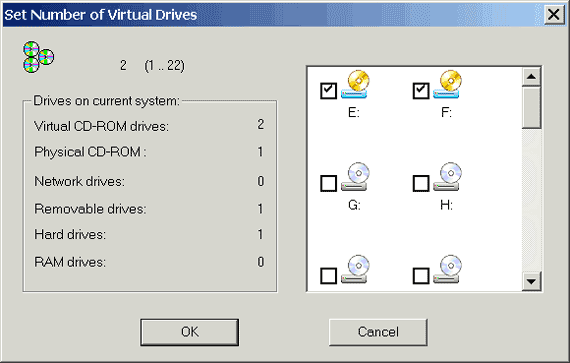Click the drive list scroll up arrow
This screenshot has height=363, width=570.
(x=531, y=77)
